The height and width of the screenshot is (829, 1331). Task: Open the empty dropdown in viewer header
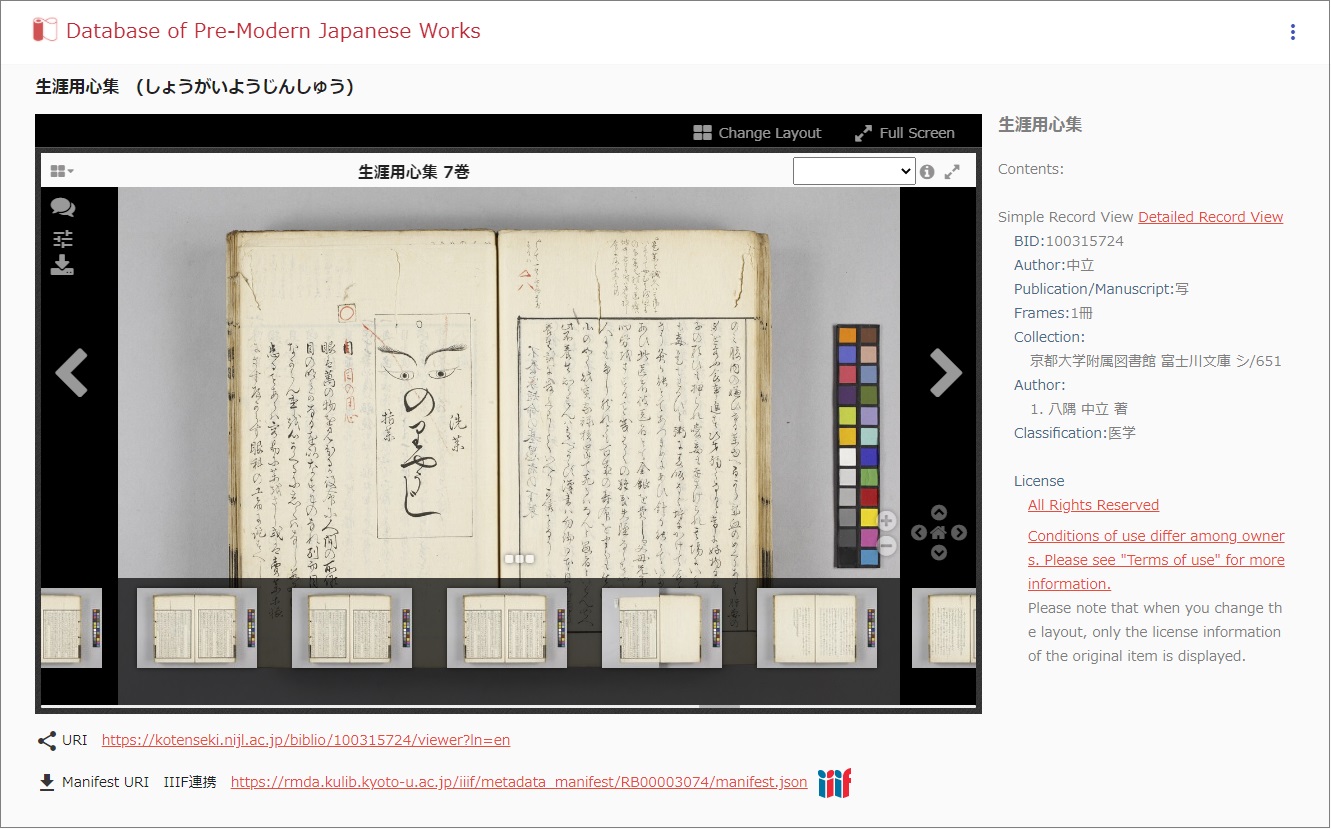pos(854,171)
